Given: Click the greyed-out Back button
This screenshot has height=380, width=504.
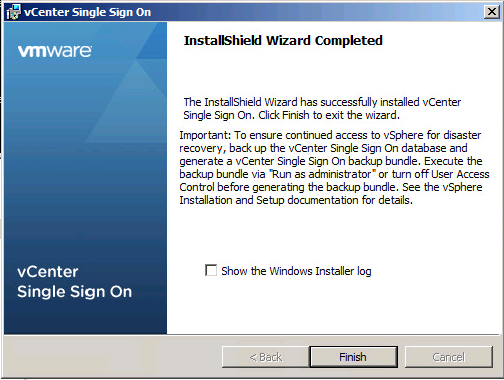Looking at the screenshot, I should coord(266,357).
